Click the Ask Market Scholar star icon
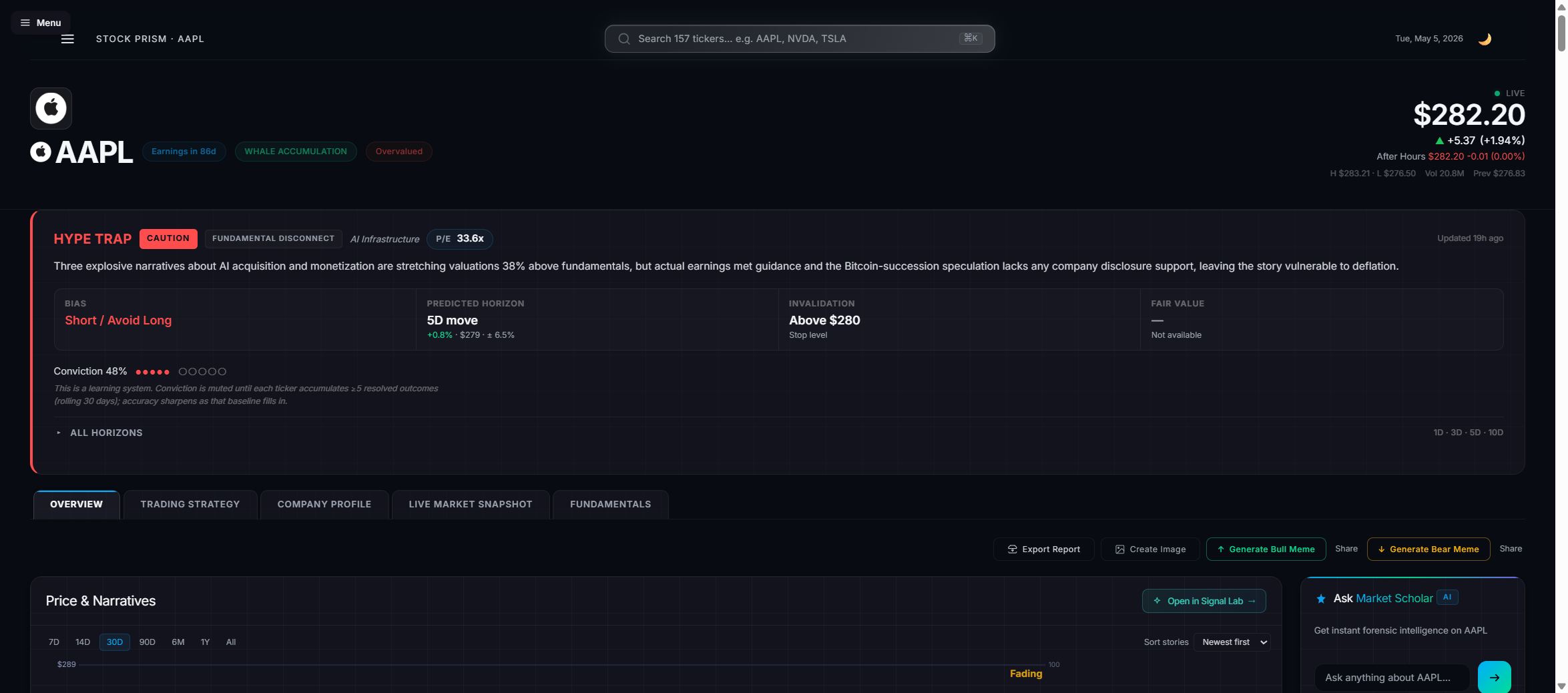This screenshot has height=693, width=1568. pos(1320,599)
